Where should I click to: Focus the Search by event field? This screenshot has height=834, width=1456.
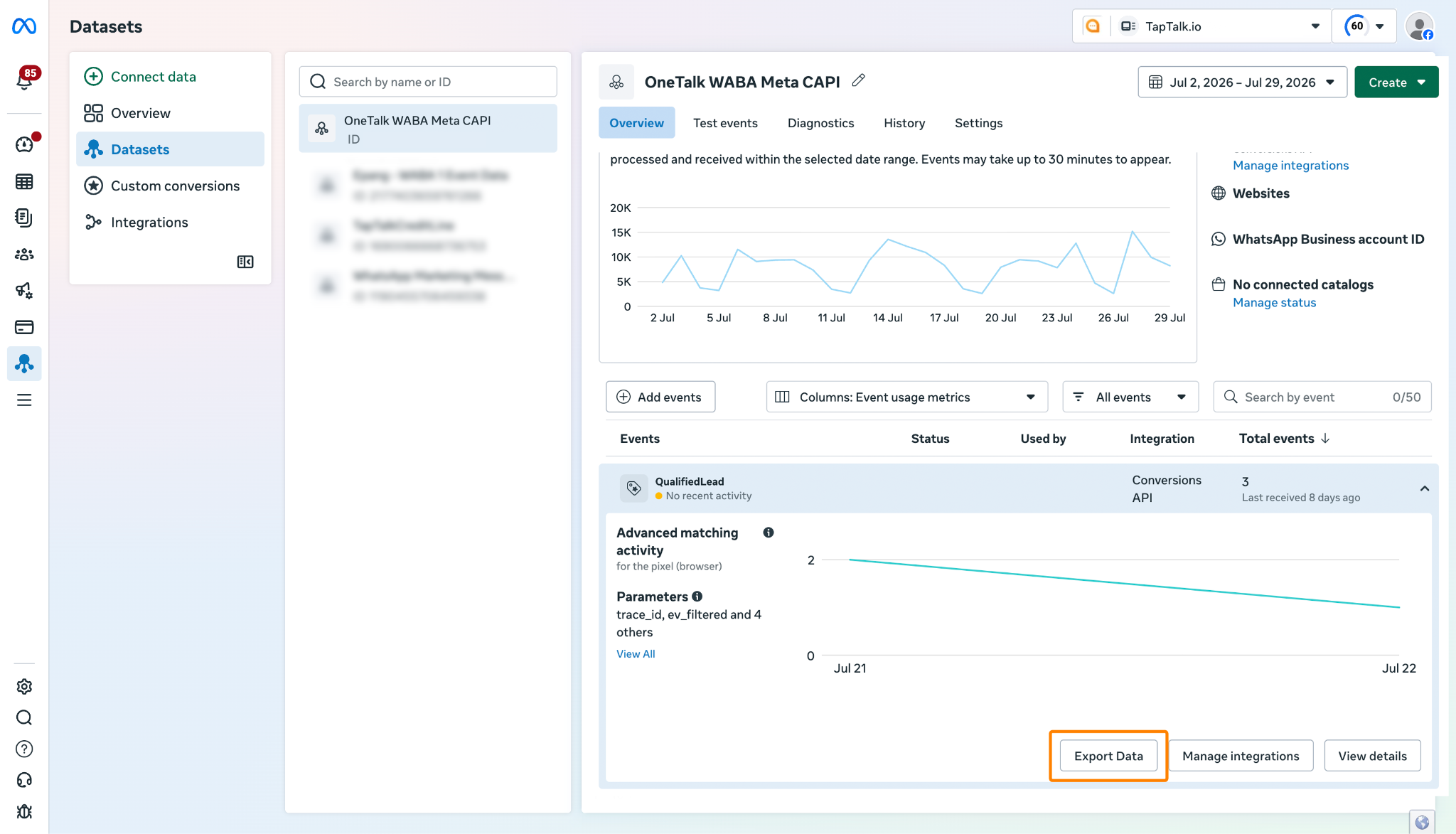[x=1322, y=397]
